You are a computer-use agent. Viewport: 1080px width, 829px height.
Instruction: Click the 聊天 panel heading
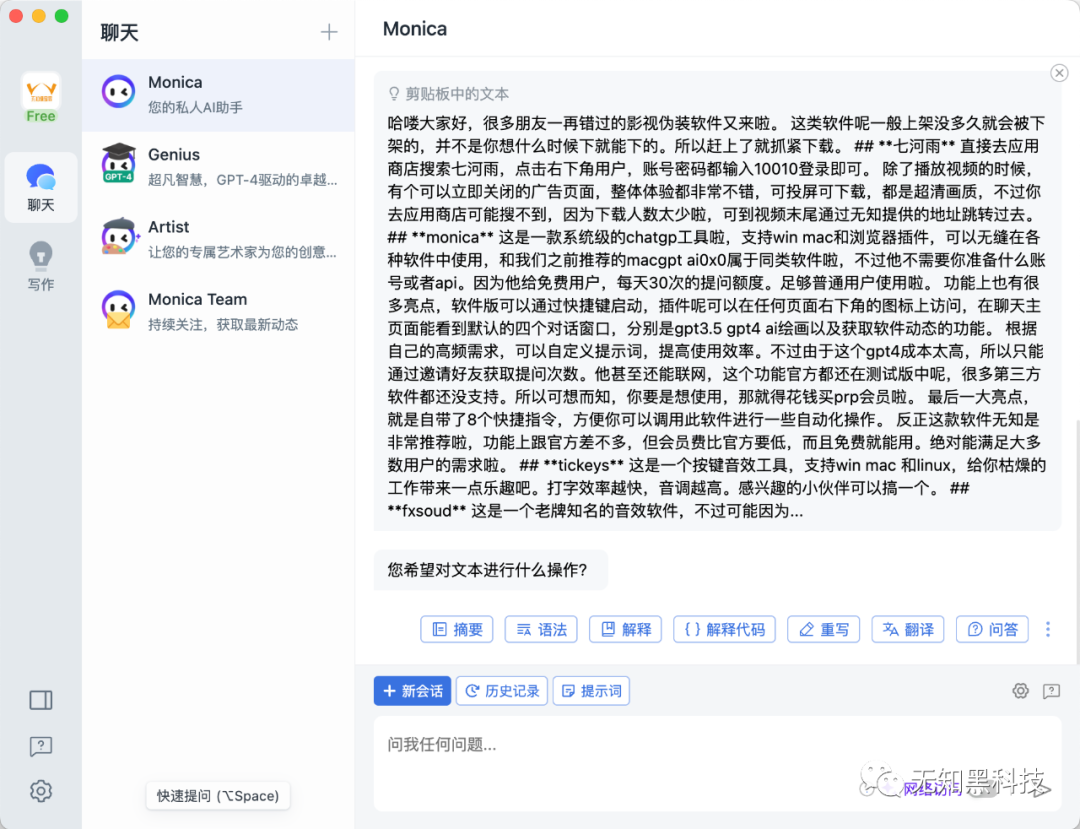pos(120,32)
